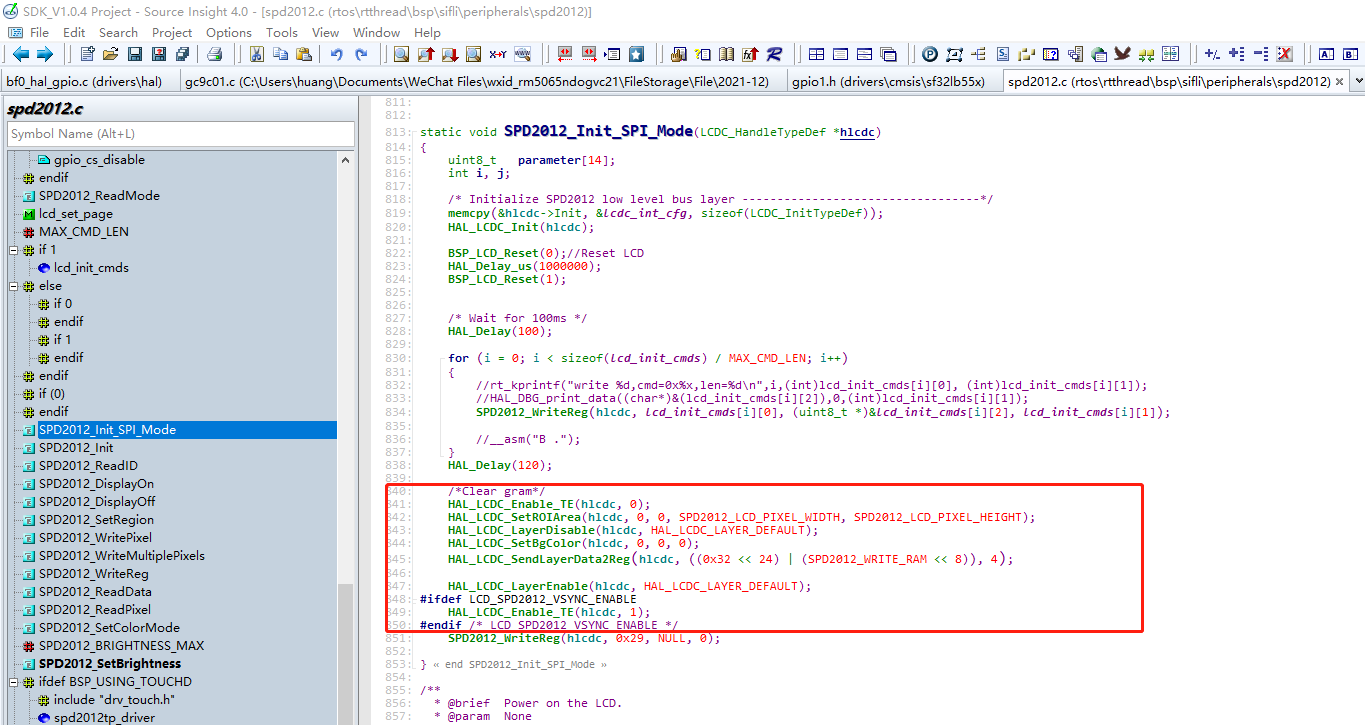1365x725 pixels.
Task: Open Project window with circled P icon
Action: click(x=930, y=54)
